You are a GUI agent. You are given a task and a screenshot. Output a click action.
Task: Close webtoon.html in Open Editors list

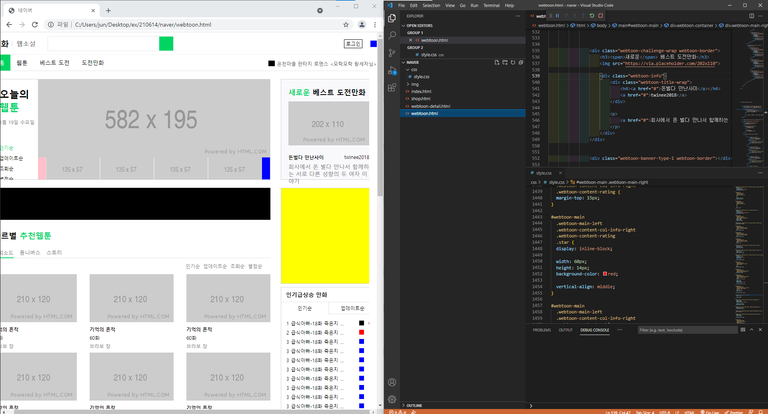[410, 40]
